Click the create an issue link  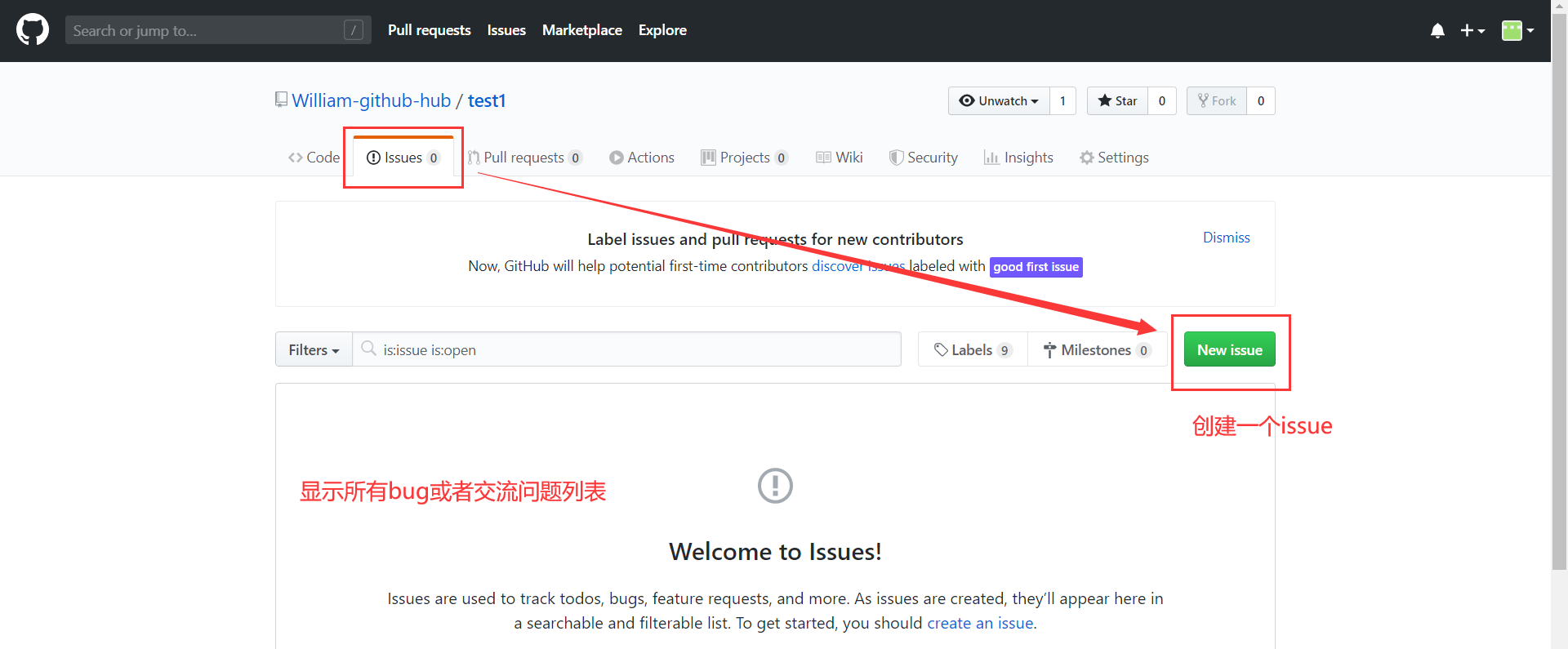click(980, 623)
